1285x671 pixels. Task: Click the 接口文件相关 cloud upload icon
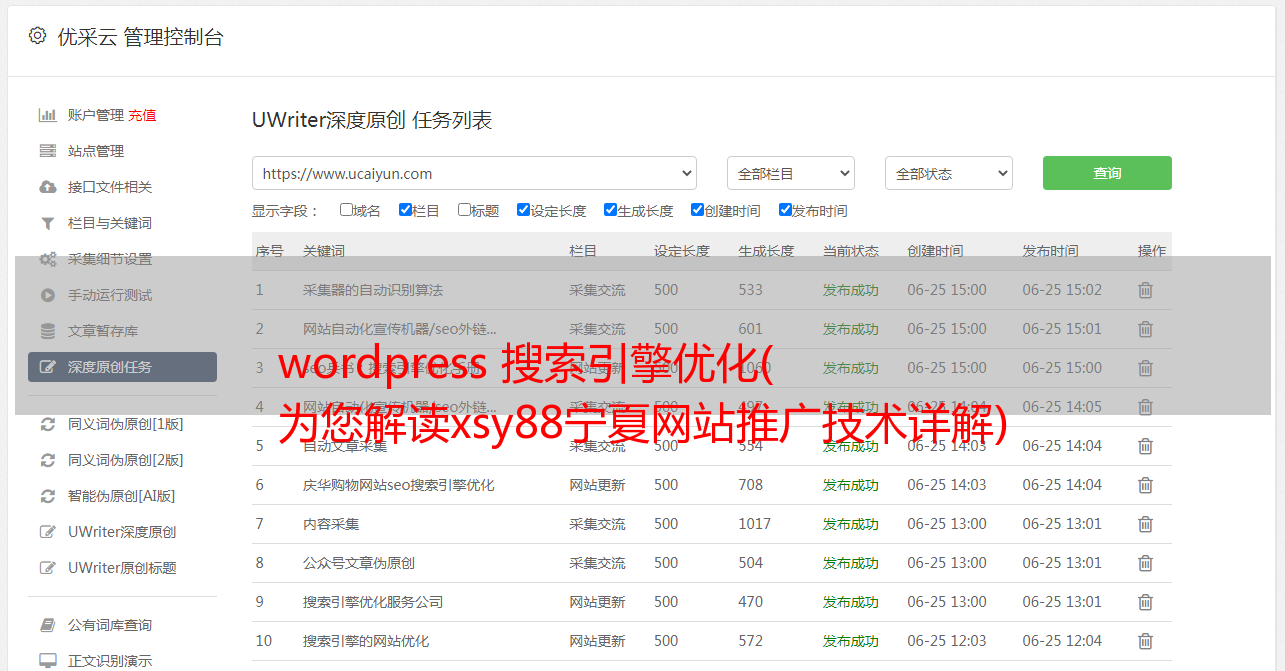(47, 187)
